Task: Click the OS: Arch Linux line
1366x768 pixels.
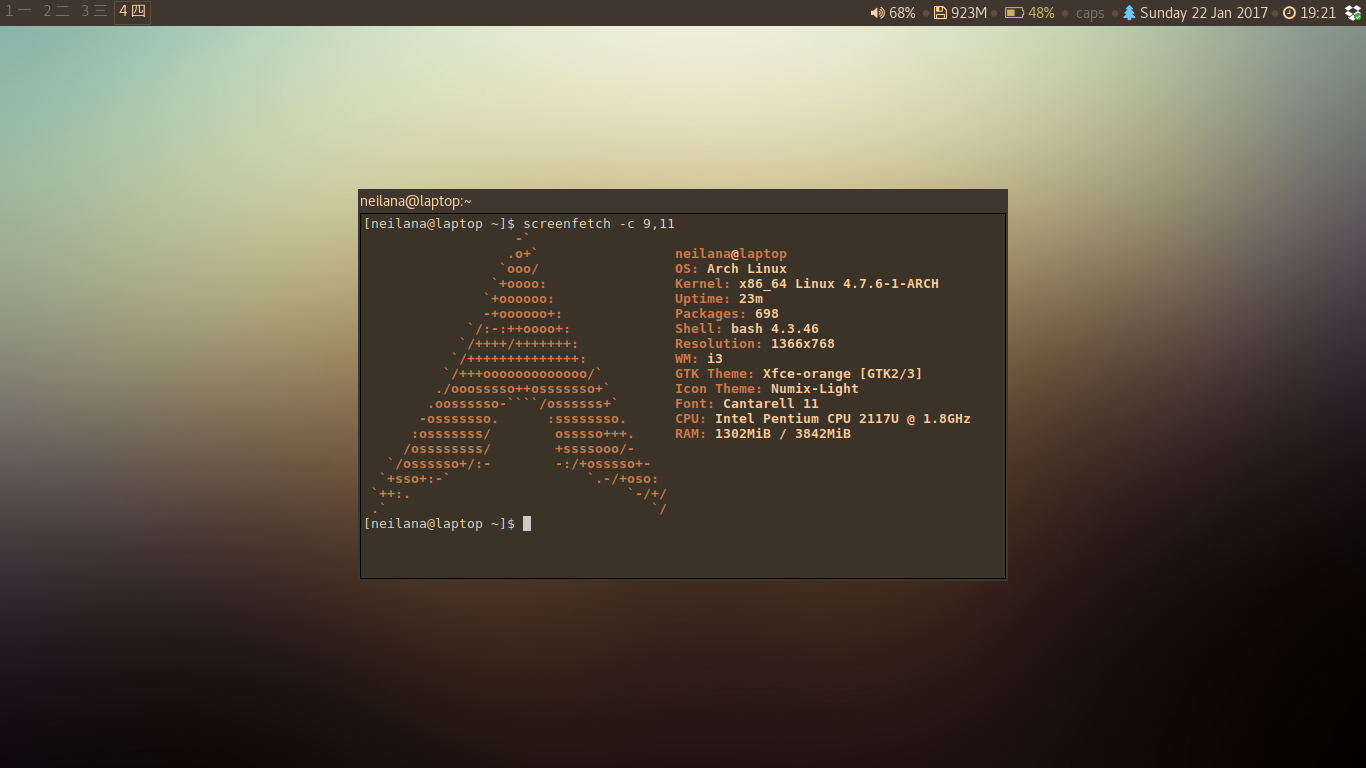Action: tap(731, 269)
